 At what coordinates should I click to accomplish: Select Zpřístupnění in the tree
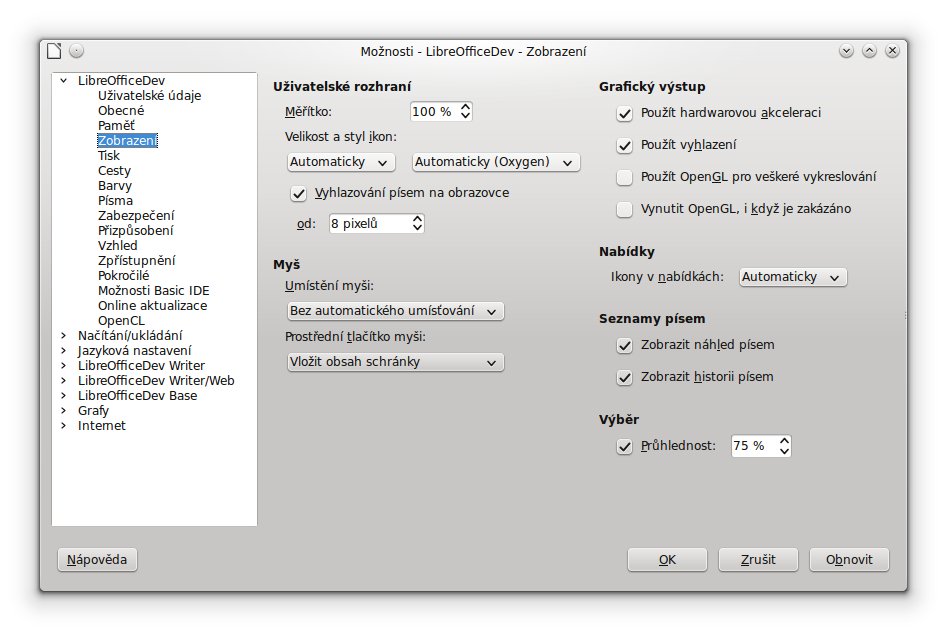136,260
